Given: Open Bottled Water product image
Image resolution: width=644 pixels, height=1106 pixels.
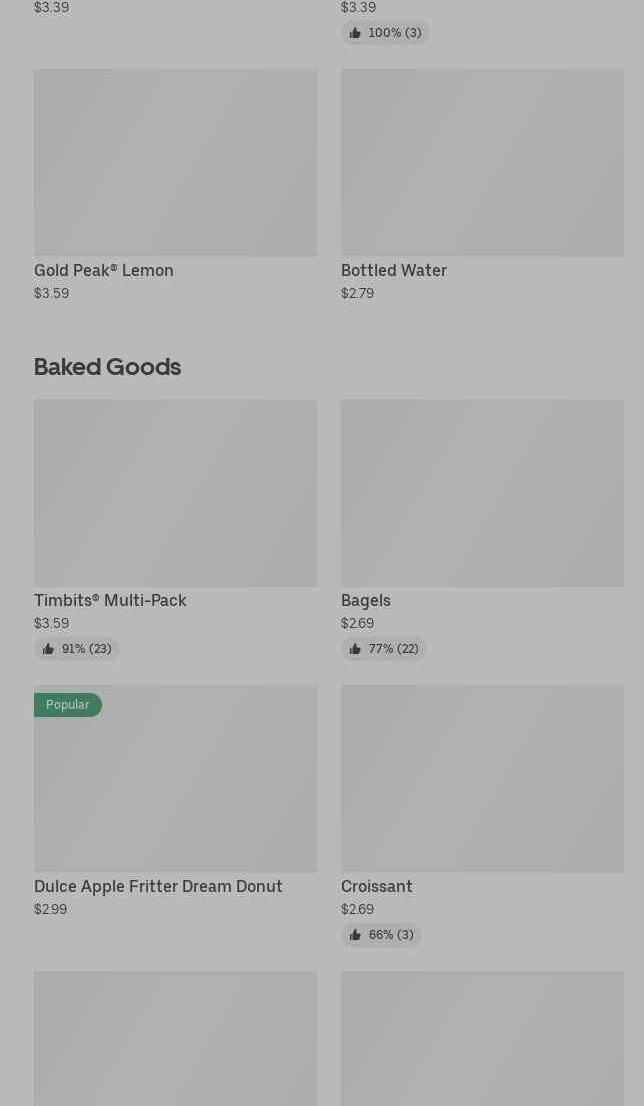Looking at the screenshot, I should (x=482, y=162).
